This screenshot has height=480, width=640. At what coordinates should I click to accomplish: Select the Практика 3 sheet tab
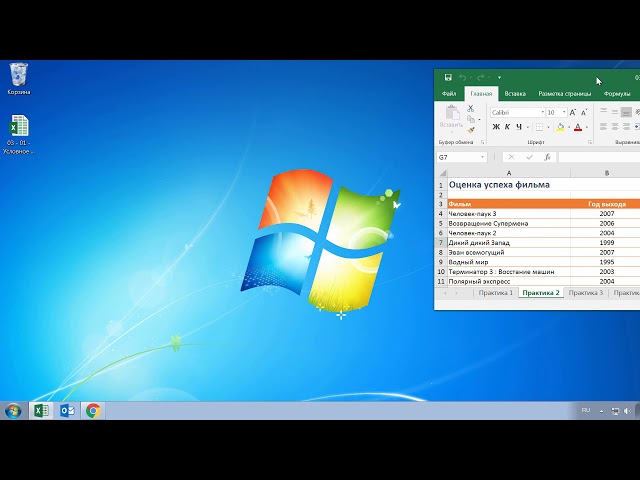pos(586,293)
